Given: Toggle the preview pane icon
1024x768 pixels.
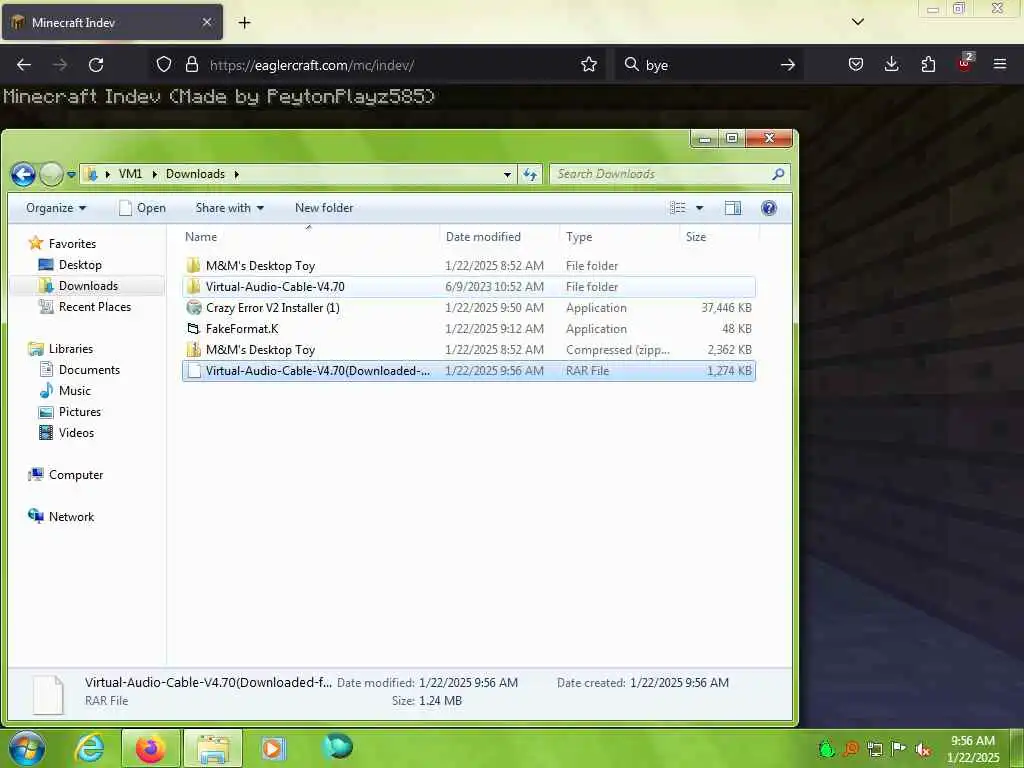Looking at the screenshot, I should pyautogui.click(x=733, y=208).
